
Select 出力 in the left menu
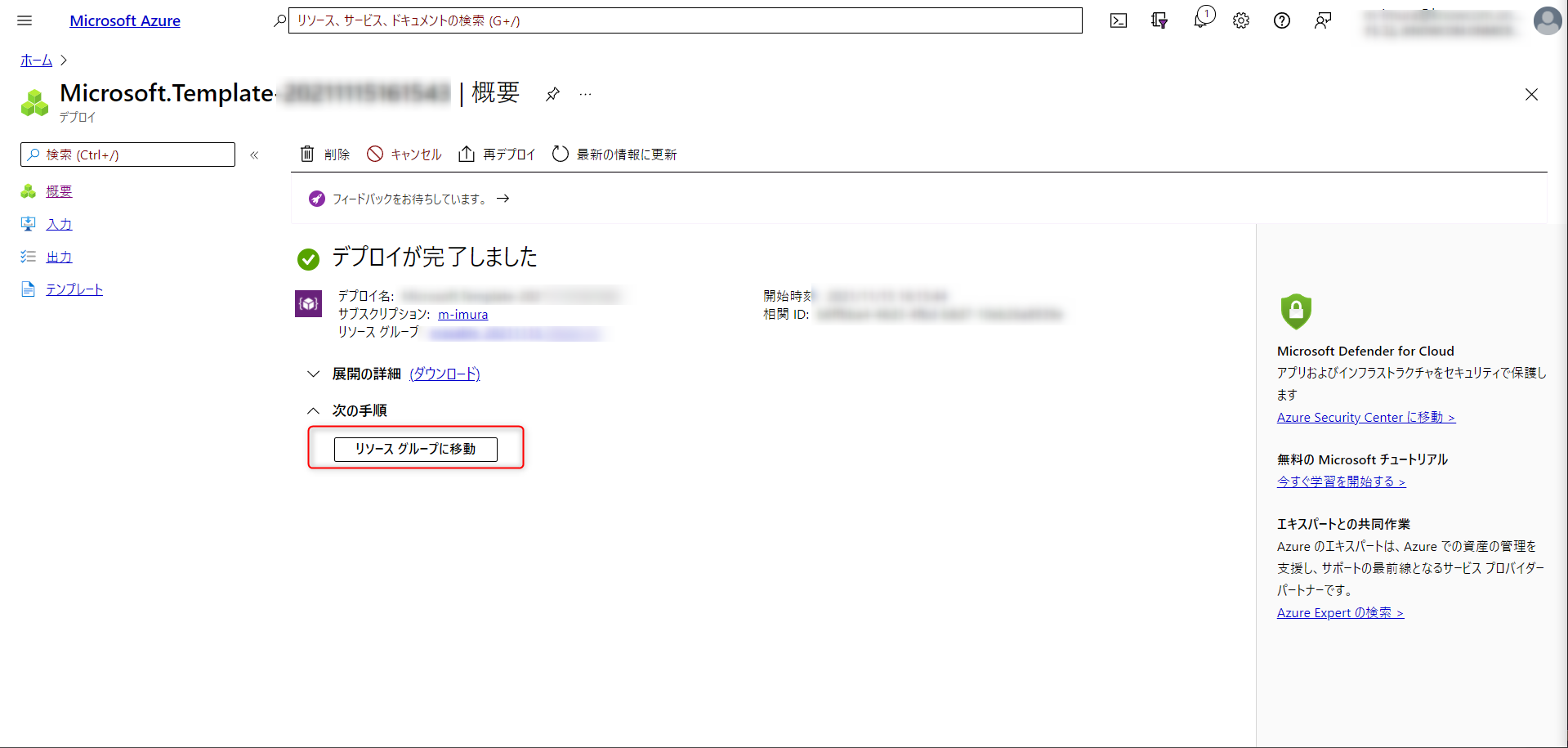pyautogui.click(x=59, y=257)
